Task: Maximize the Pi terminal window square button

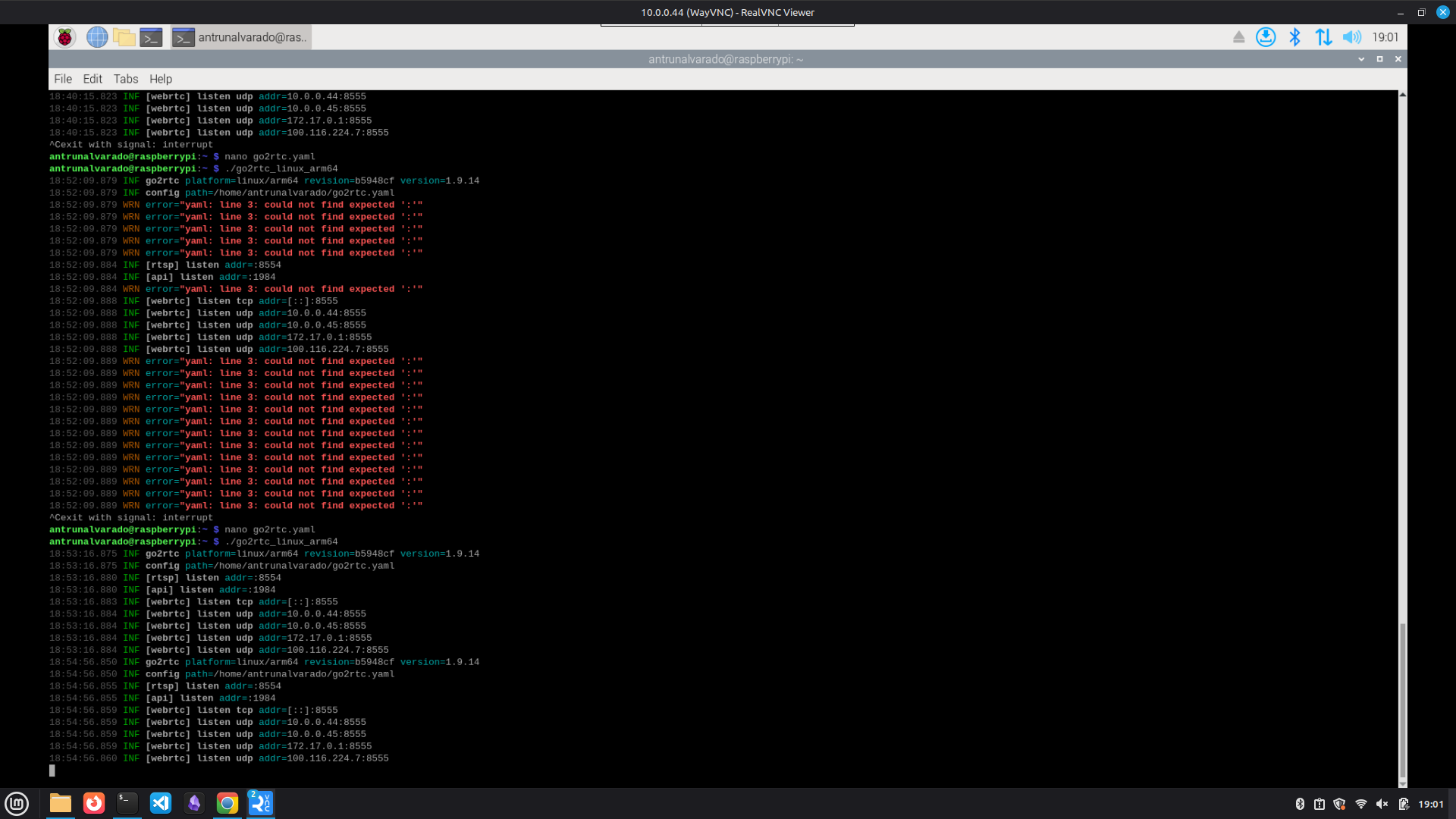Action: click(1379, 59)
